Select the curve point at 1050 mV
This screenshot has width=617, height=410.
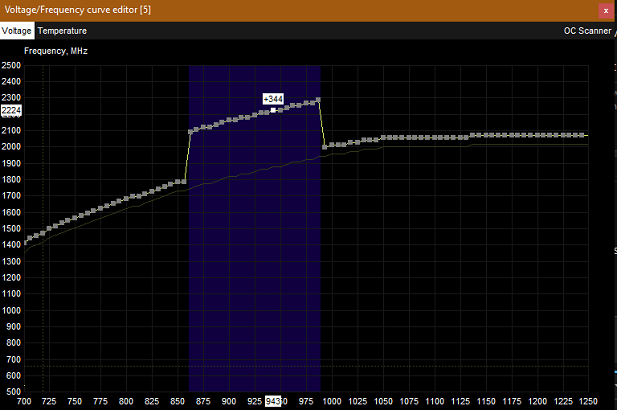pyautogui.click(x=383, y=137)
